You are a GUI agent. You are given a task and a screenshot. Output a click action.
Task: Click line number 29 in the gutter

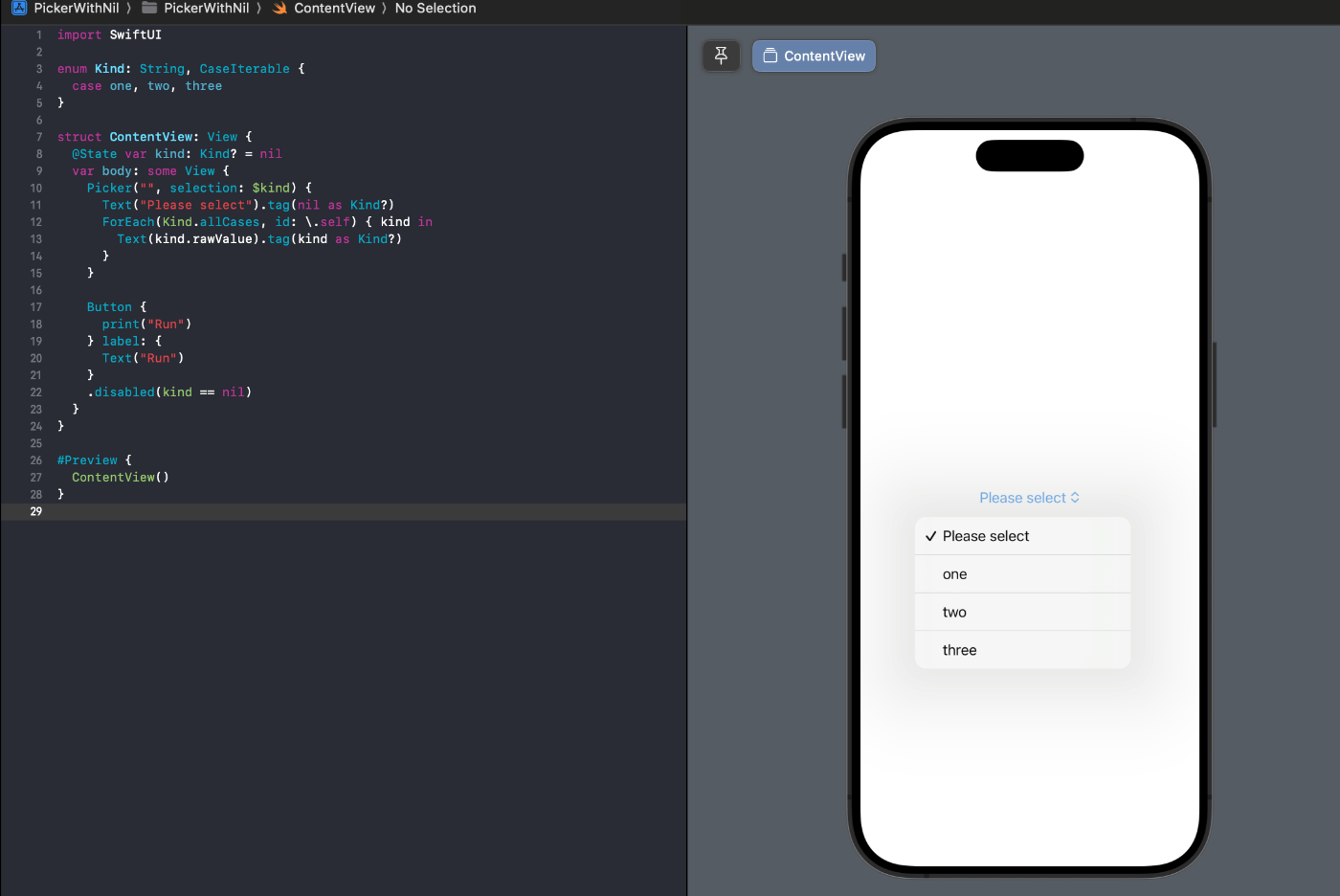pyautogui.click(x=35, y=511)
